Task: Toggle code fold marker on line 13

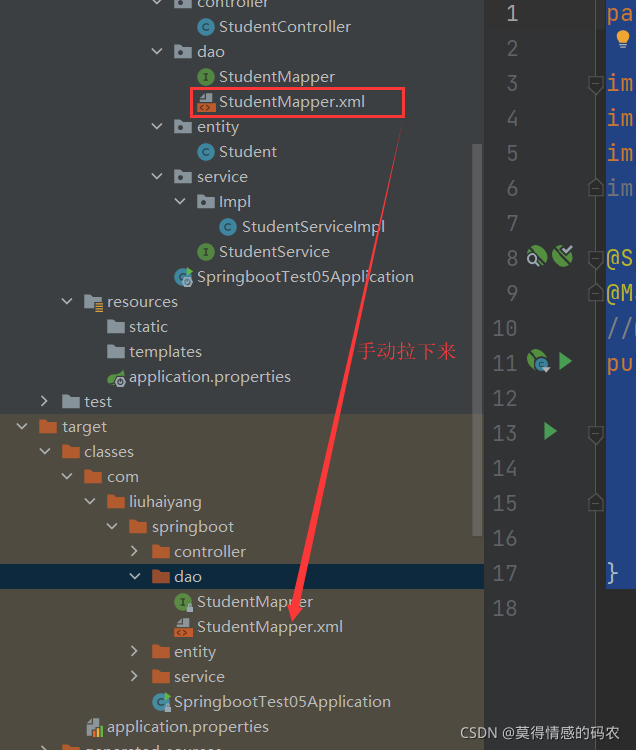Action: (x=595, y=435)
